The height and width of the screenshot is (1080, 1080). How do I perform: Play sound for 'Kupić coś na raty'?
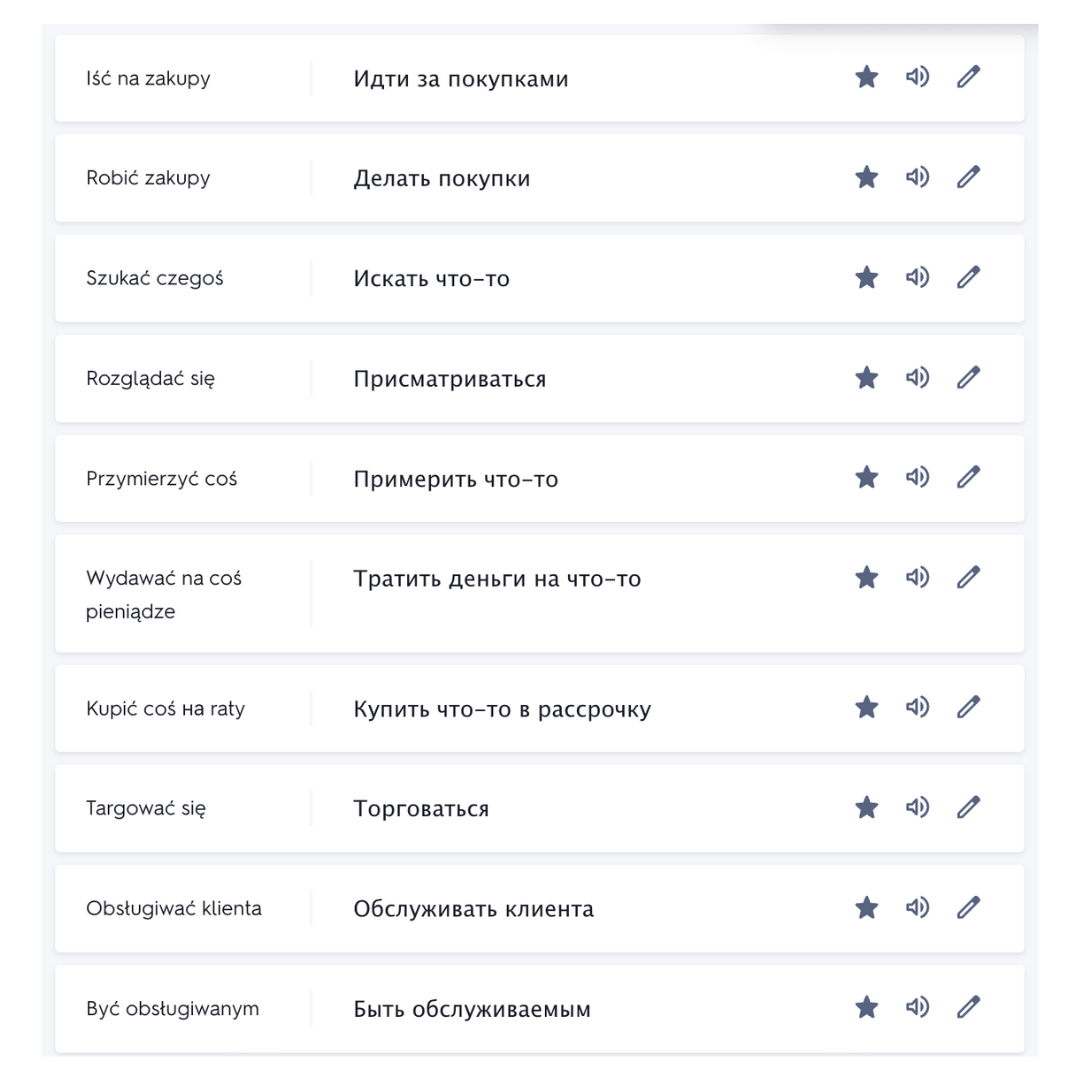[917, 707]
